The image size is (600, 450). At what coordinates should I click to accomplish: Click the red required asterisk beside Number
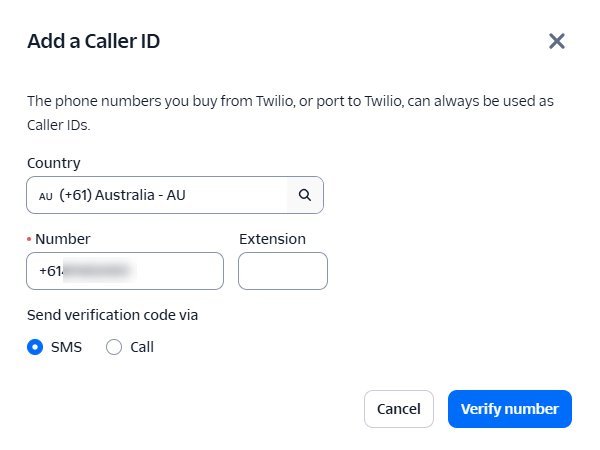click(x=29, y=239)
